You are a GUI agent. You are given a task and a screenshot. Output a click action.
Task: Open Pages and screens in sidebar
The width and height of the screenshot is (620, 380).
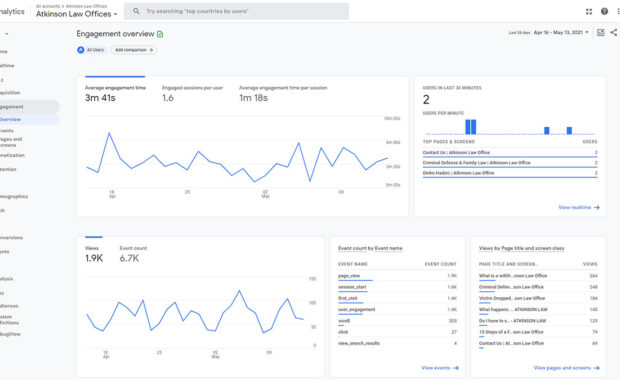click(11, 142)
